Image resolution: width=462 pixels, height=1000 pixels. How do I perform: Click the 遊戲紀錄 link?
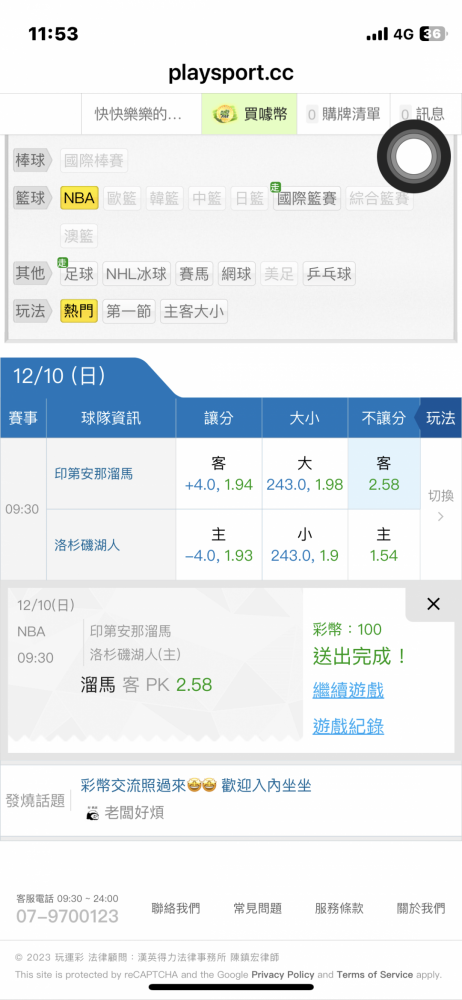(x=348, y=726)
